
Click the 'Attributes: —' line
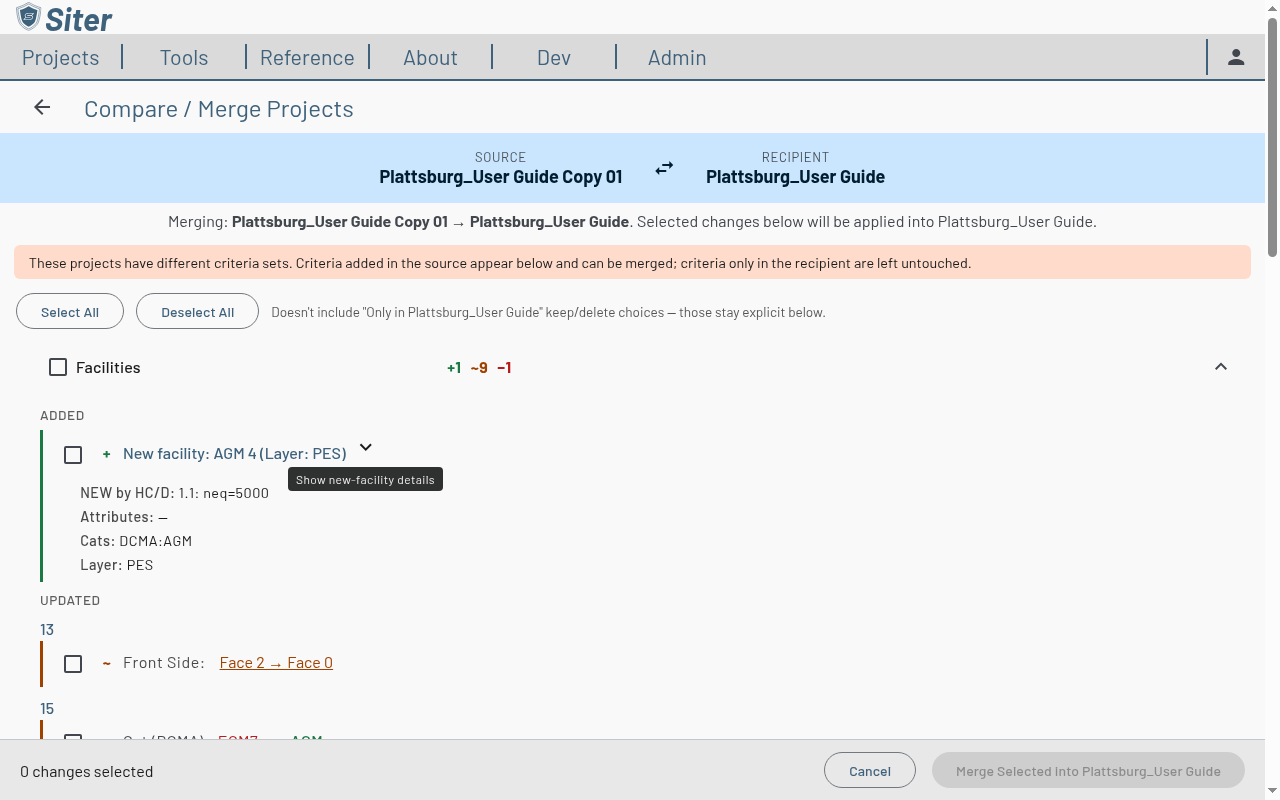[124, 517]
